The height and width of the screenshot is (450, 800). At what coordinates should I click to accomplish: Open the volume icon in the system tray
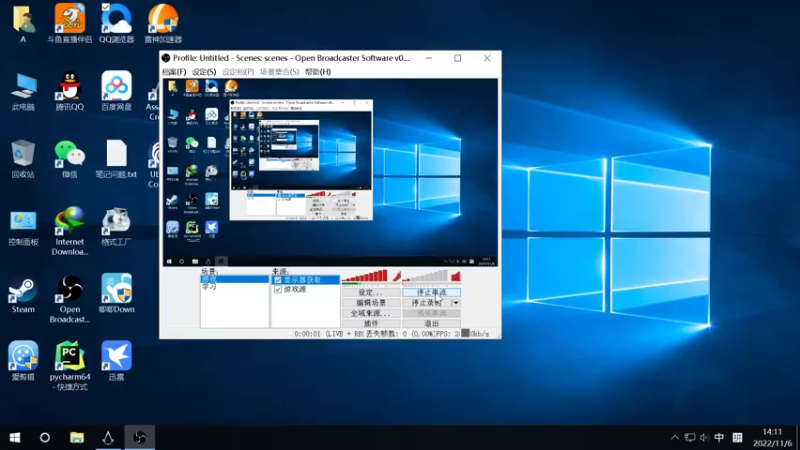[705, 438]
